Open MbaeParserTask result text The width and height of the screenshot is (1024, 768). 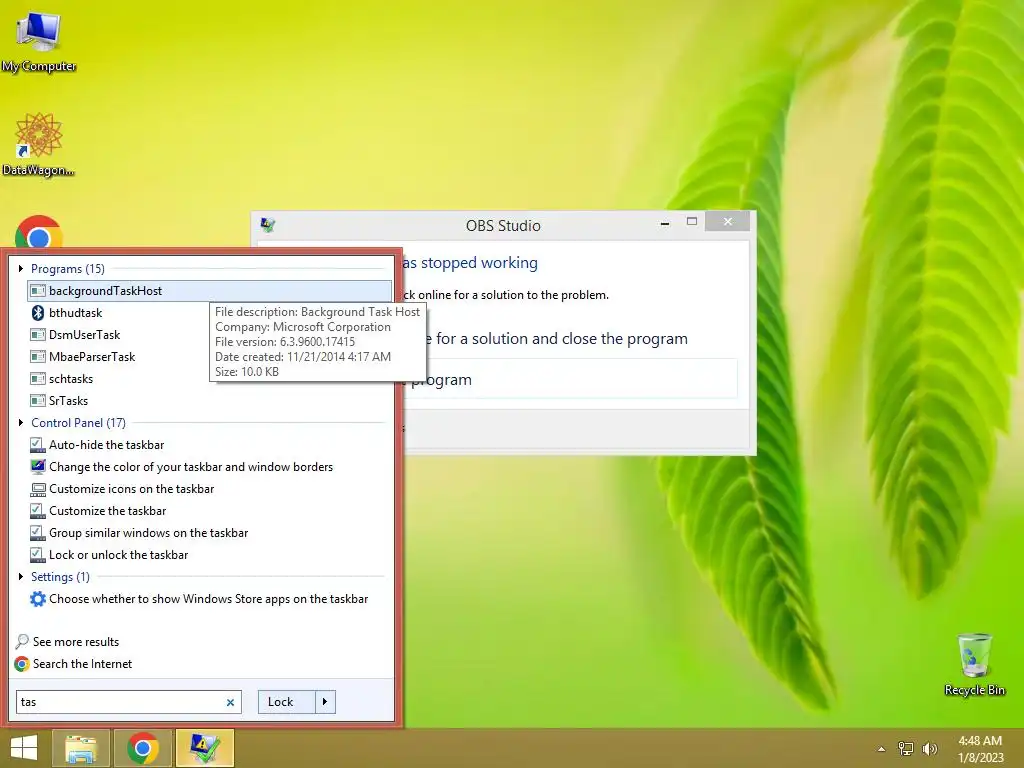coord(92,357)
